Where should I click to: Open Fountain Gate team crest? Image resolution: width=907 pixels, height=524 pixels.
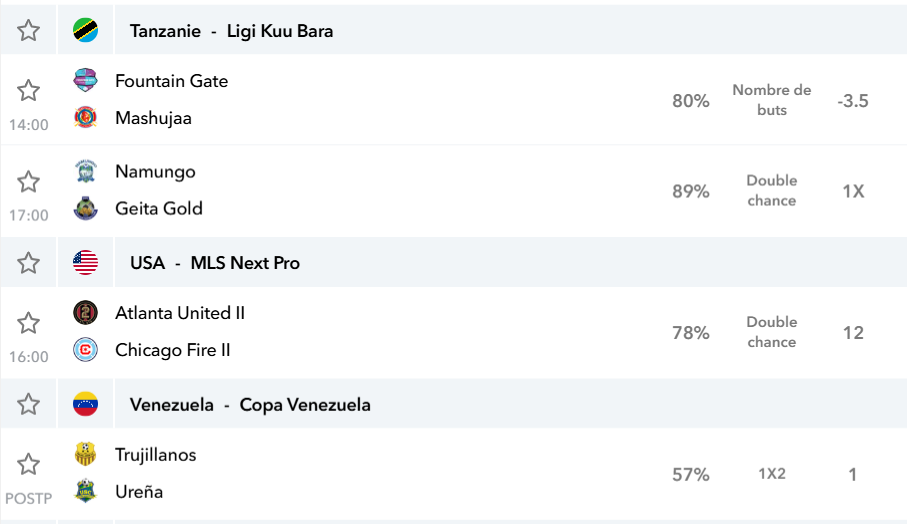85,80
